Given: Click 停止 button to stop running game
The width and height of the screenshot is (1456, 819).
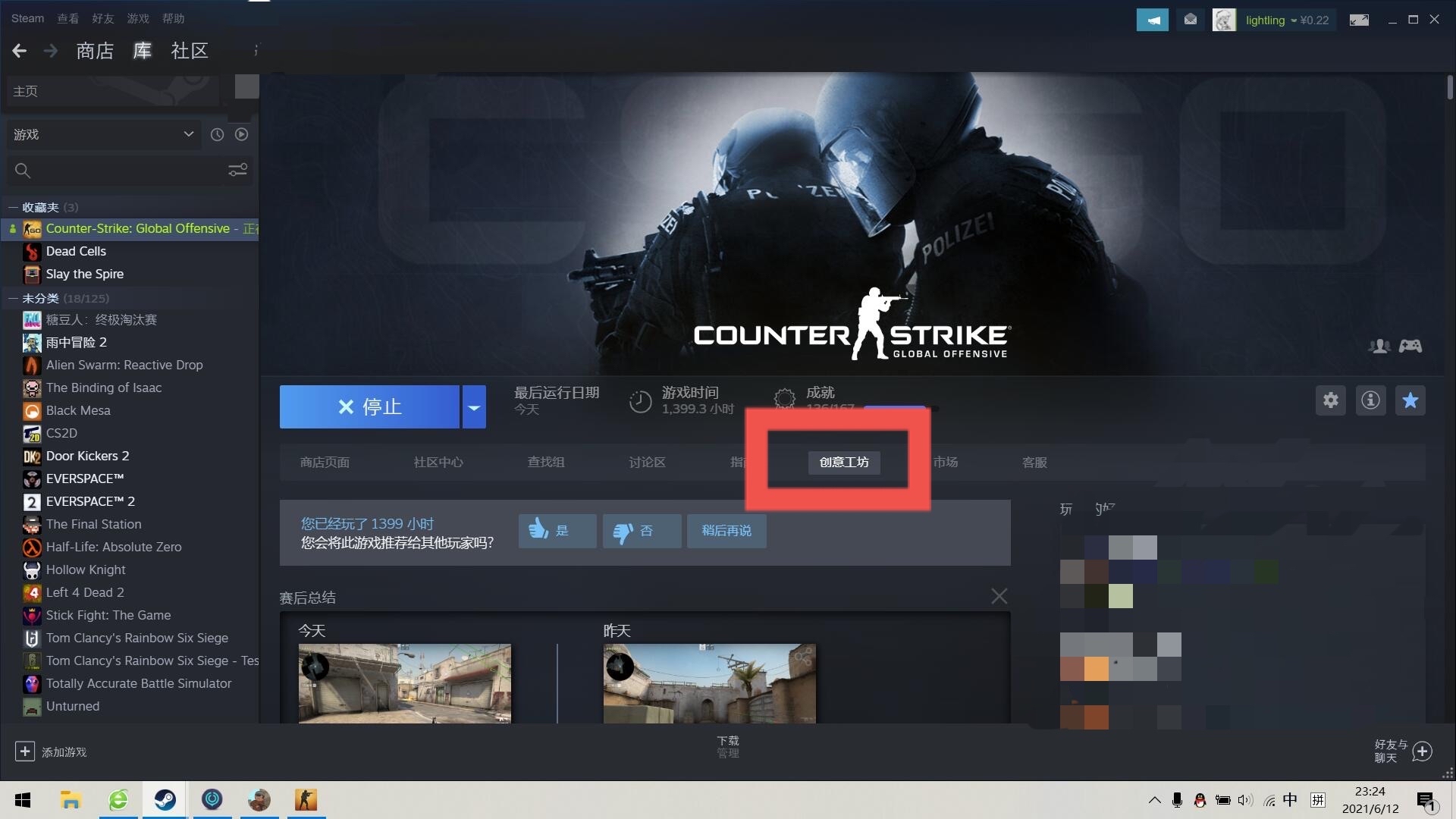Looking at the screenshot, I should (369, 407).
